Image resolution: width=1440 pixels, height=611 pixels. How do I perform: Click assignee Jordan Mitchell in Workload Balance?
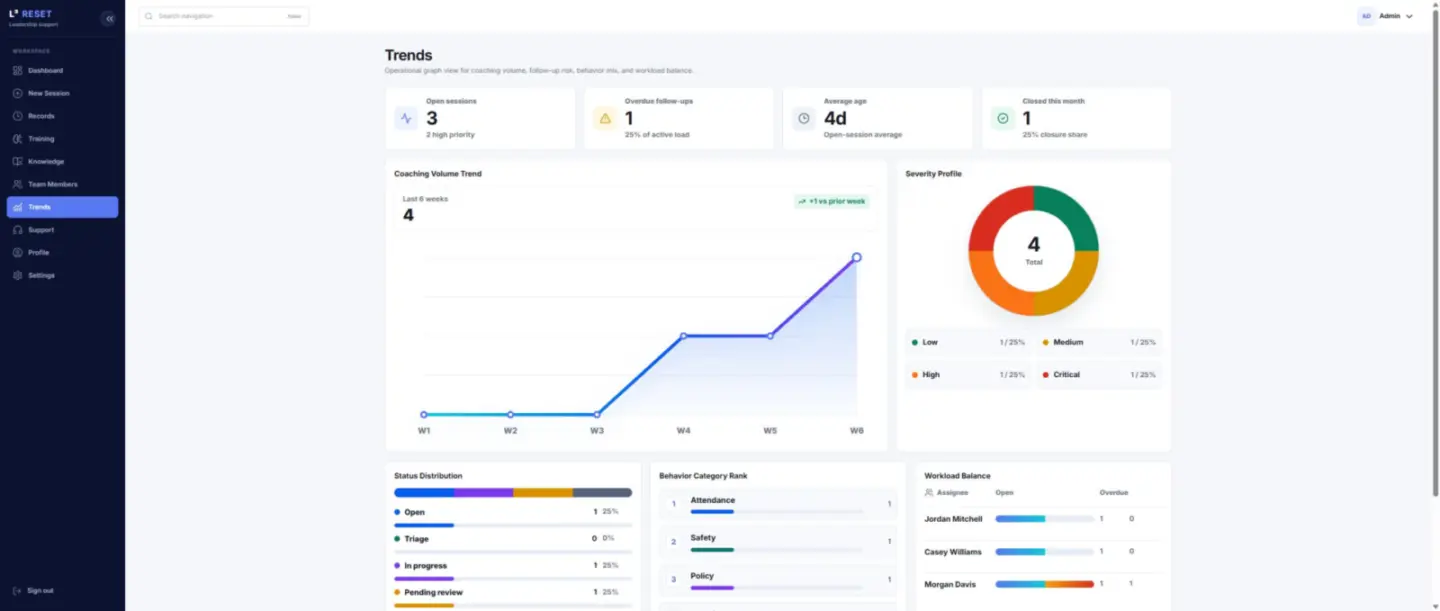pos(953,519)
